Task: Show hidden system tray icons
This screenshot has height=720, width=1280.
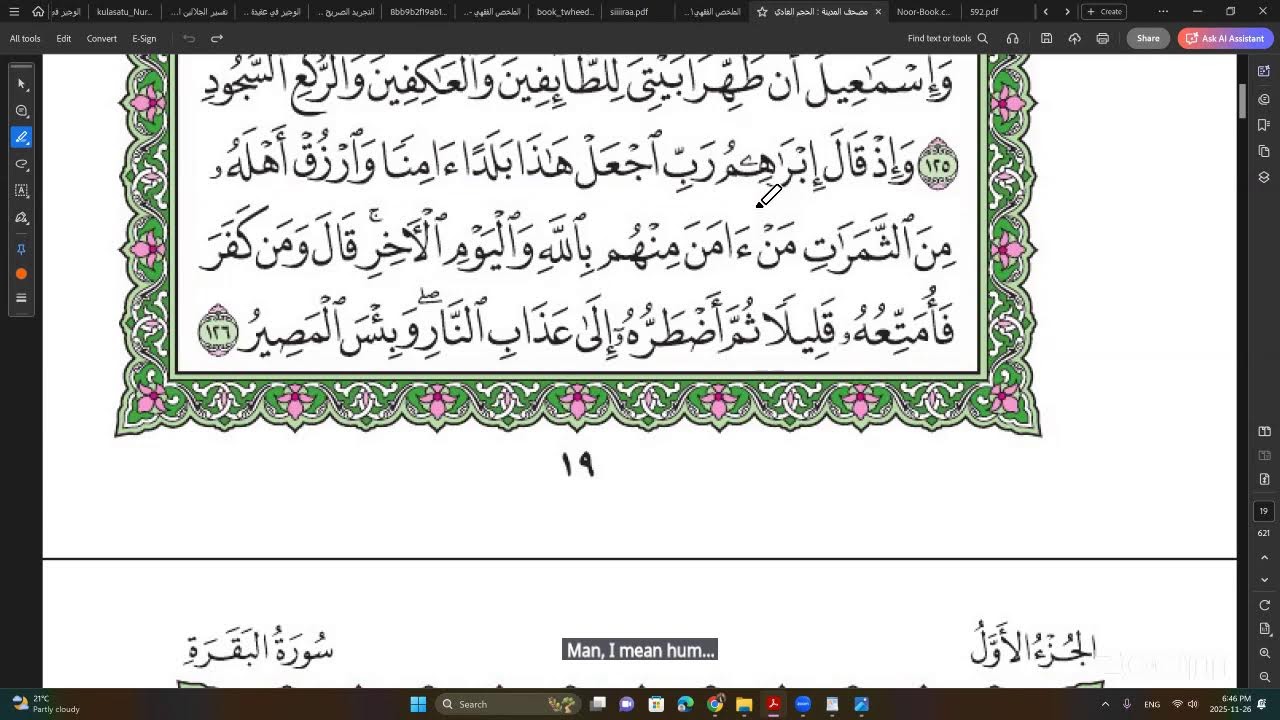Action: [1105, 704]
